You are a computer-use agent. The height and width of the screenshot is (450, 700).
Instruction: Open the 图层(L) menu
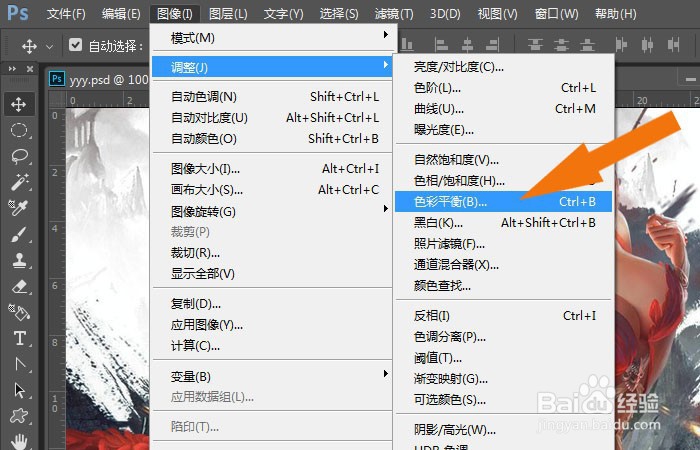click(228, 14)
